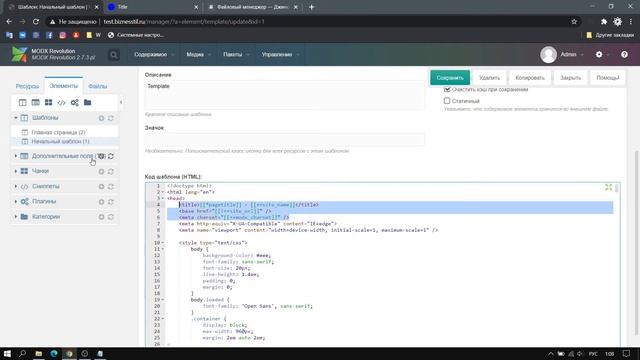The image size is (640, 360).
Task: Open the Пакеты menu
Action: pyautogui.click(x=236, y=54)
